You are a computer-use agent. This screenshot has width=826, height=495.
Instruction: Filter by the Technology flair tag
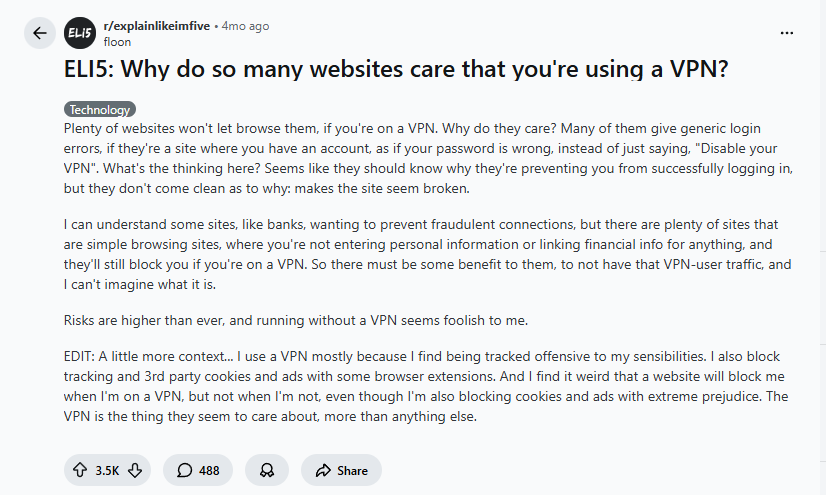coord(99,110)
